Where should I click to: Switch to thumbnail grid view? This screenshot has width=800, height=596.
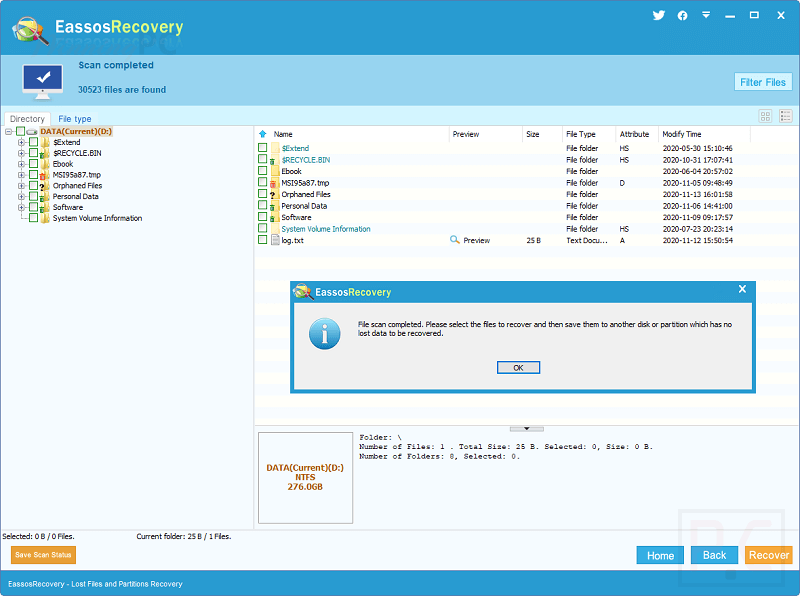(x=763, y=117)
